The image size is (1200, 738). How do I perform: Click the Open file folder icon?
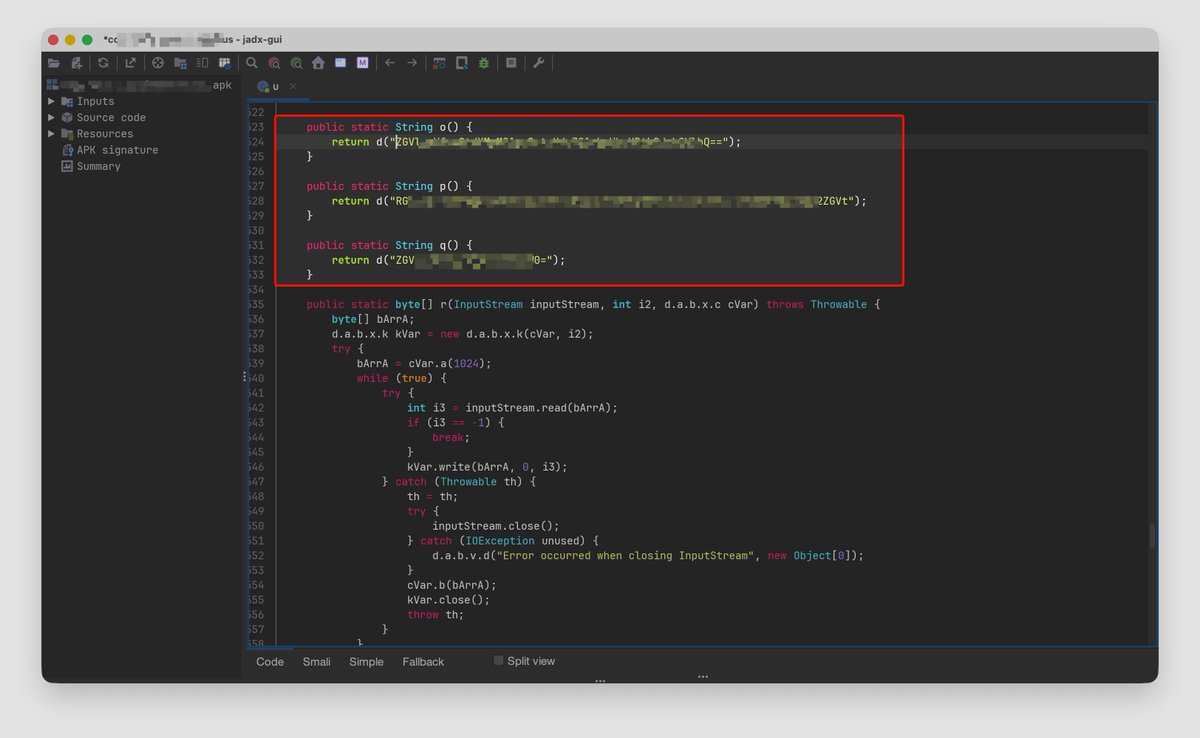point(54,63)
